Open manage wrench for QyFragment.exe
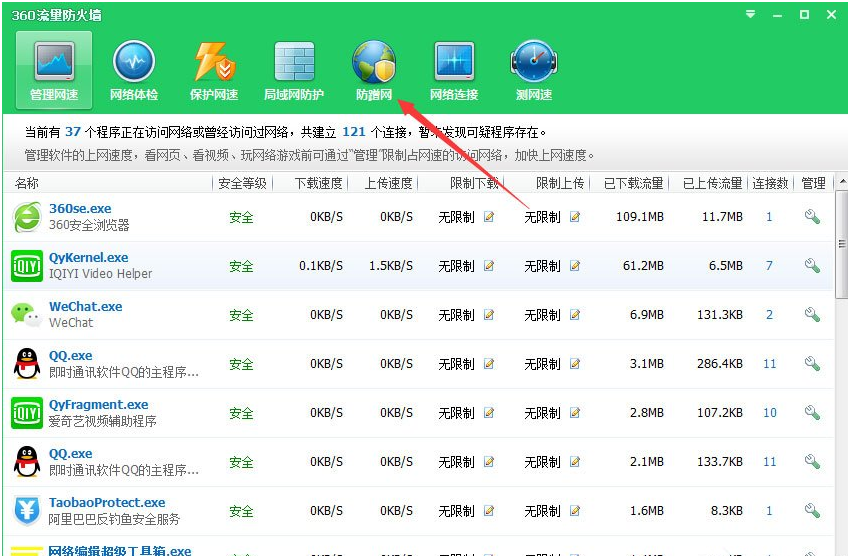 (x=812, y=413)
